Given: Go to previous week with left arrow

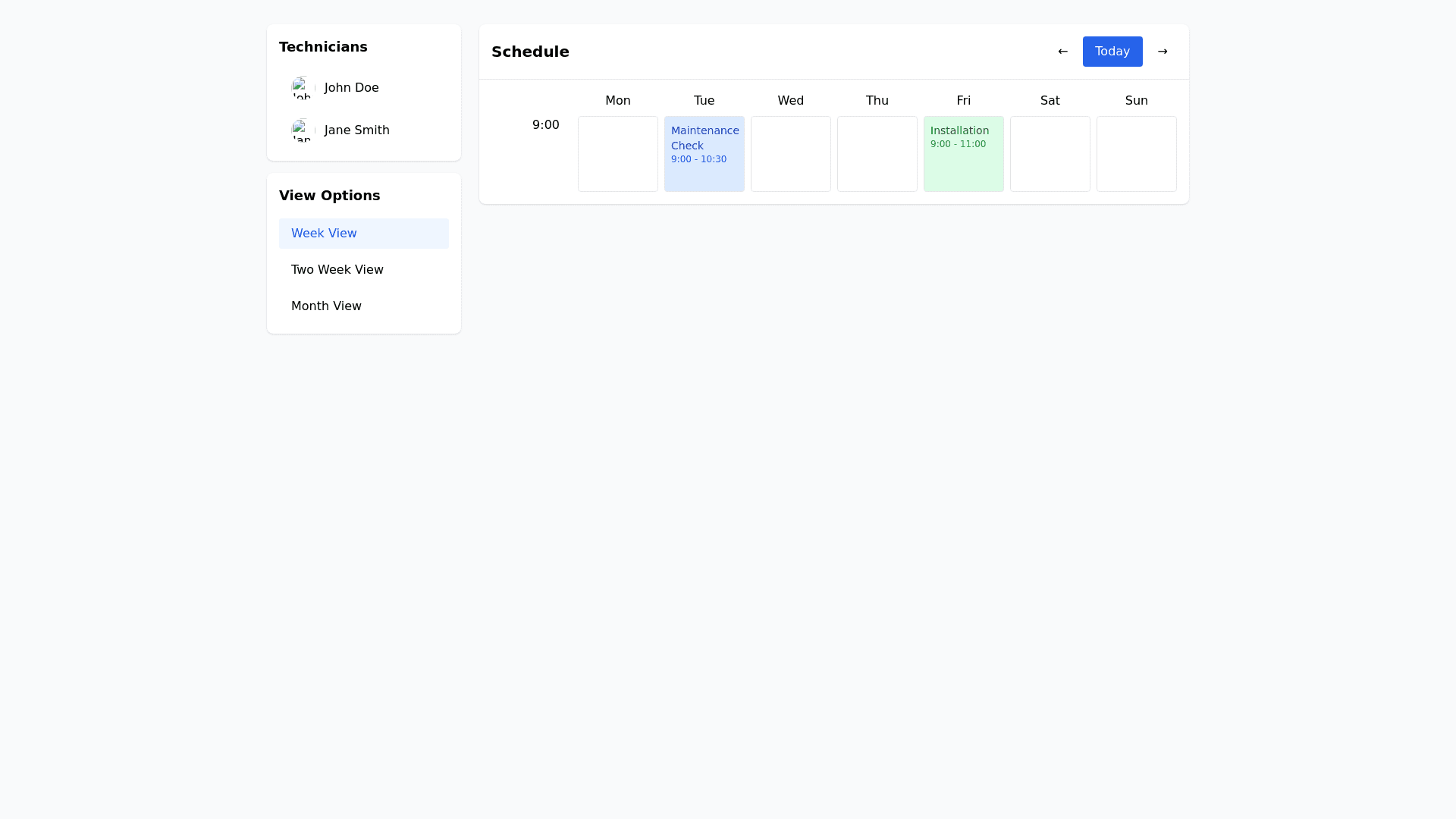Looking at the screenshot, I should (1062, 52).
